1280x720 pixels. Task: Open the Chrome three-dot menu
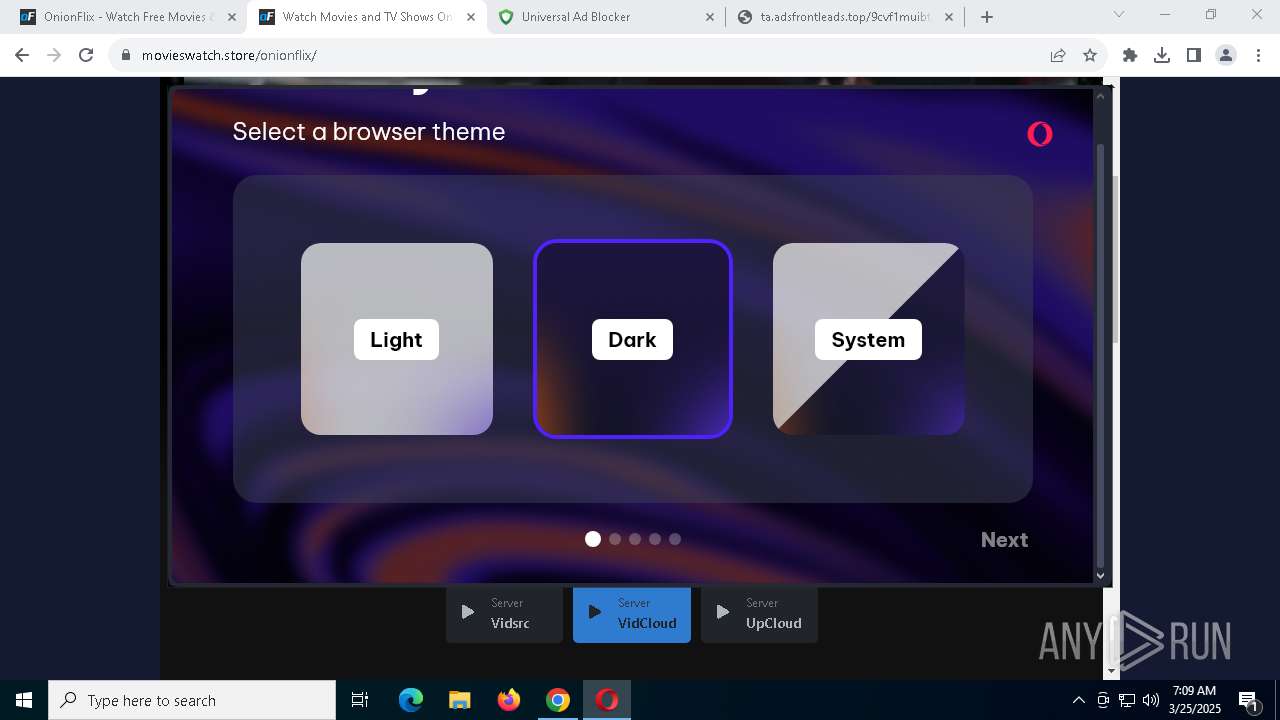(1258, 55)
